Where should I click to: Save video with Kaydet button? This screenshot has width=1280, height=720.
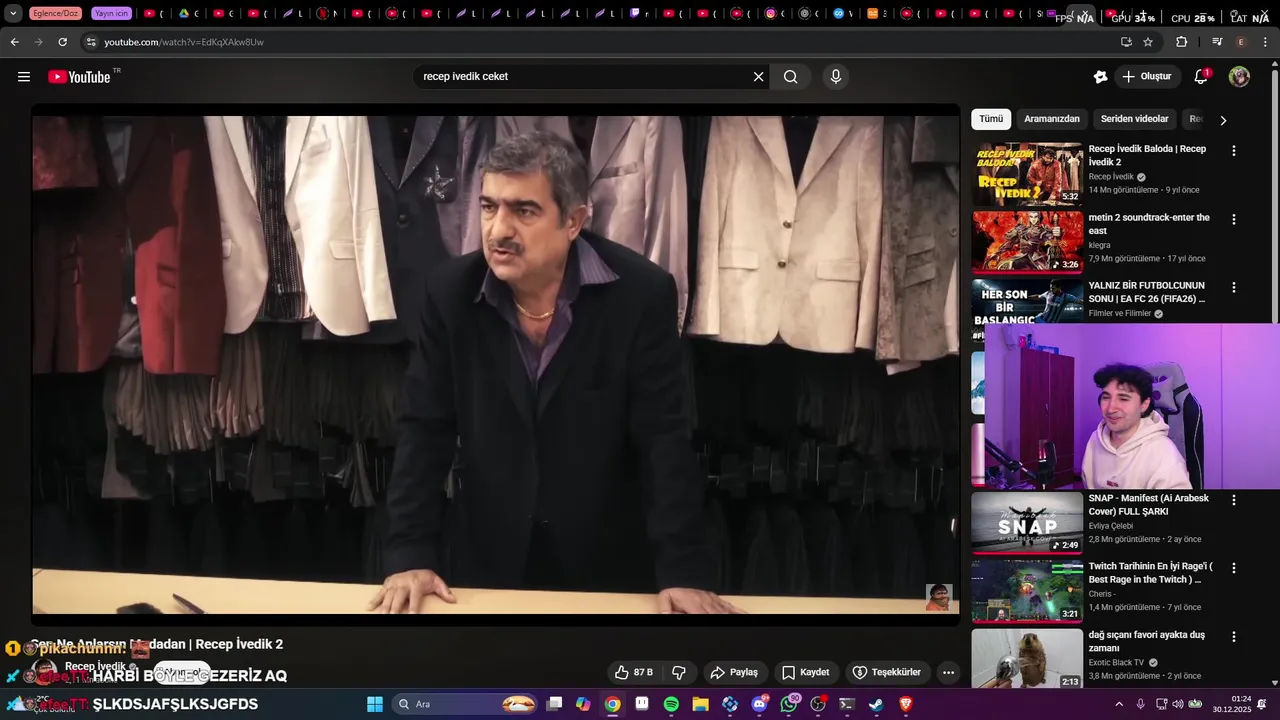pos(806,672)
